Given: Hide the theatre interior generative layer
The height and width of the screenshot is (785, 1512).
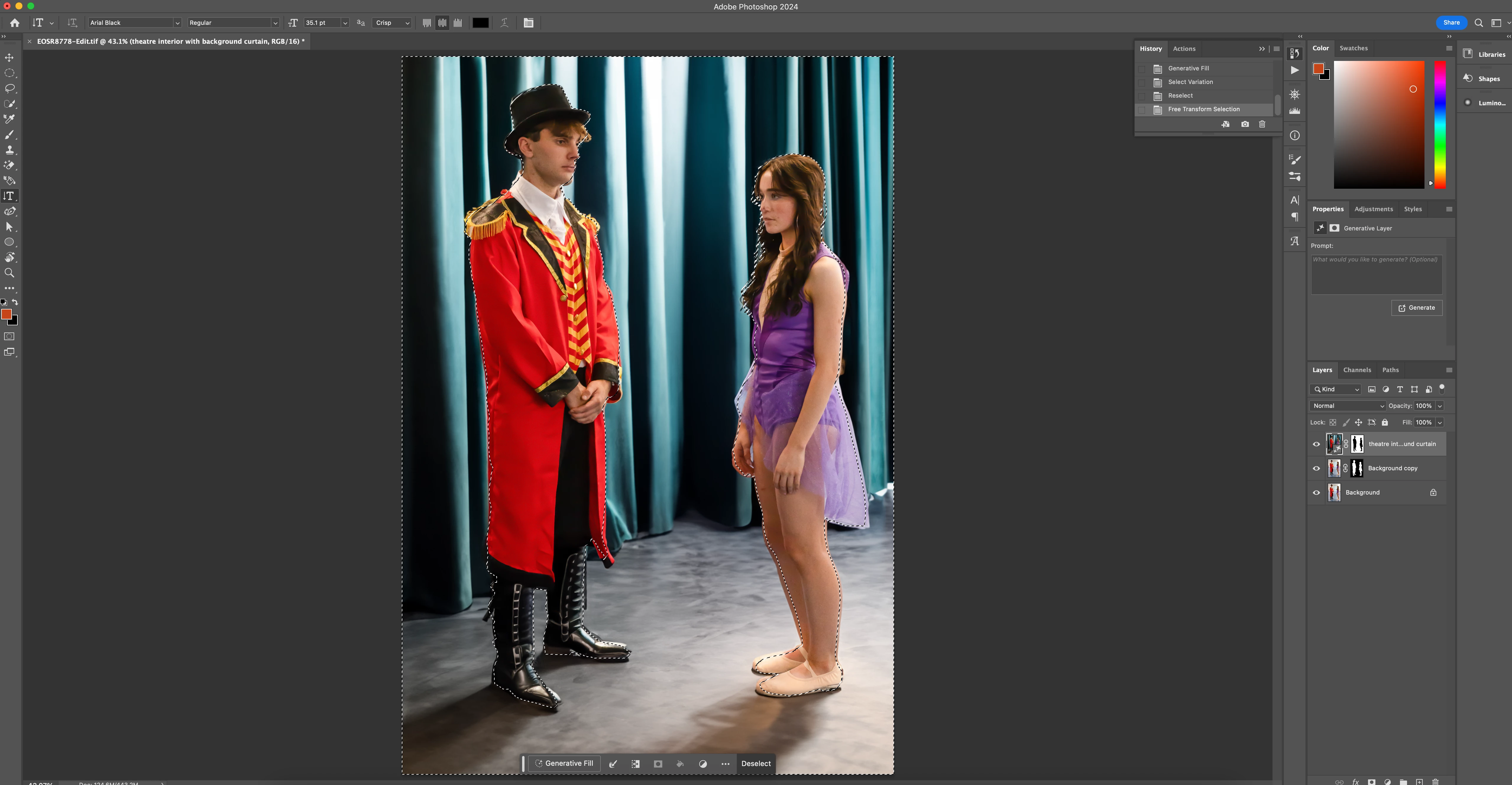Looking at the screenshot, I should [1316, 445].
